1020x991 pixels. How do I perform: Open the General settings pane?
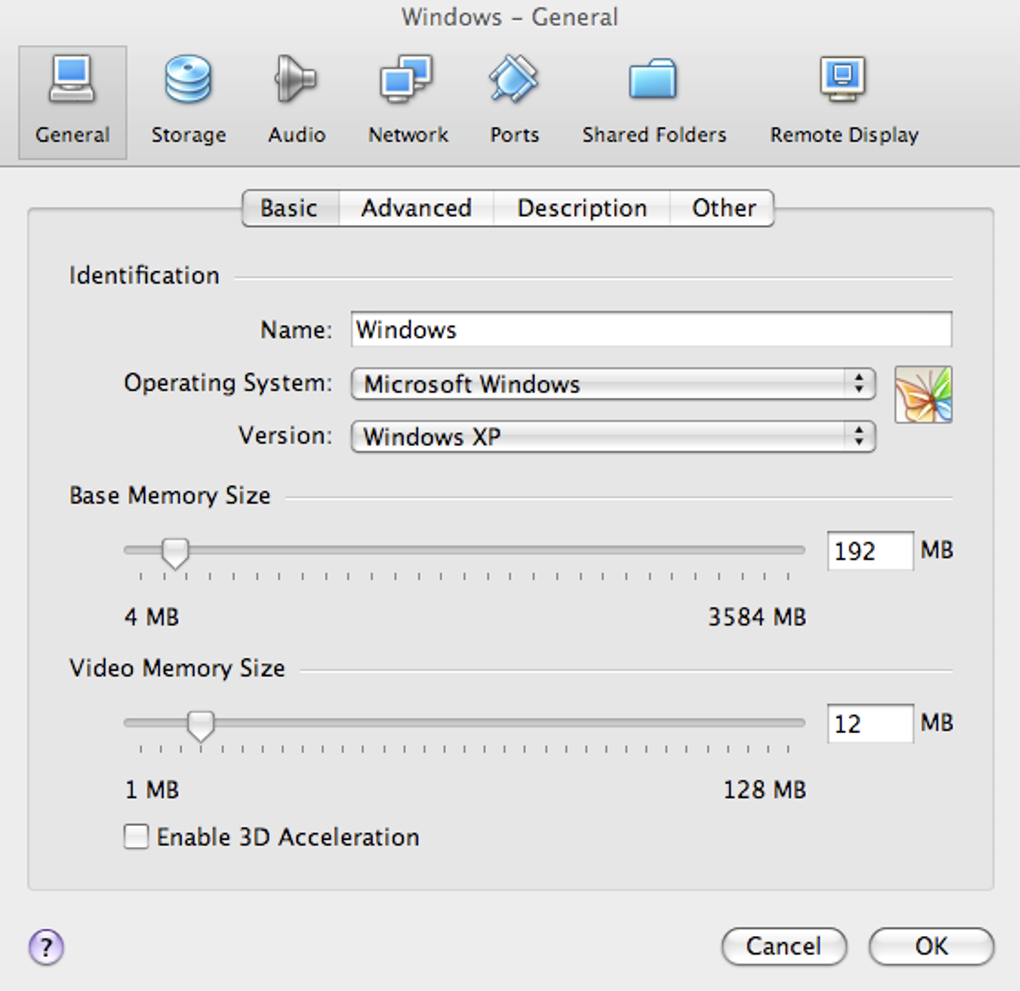(72, 102)
